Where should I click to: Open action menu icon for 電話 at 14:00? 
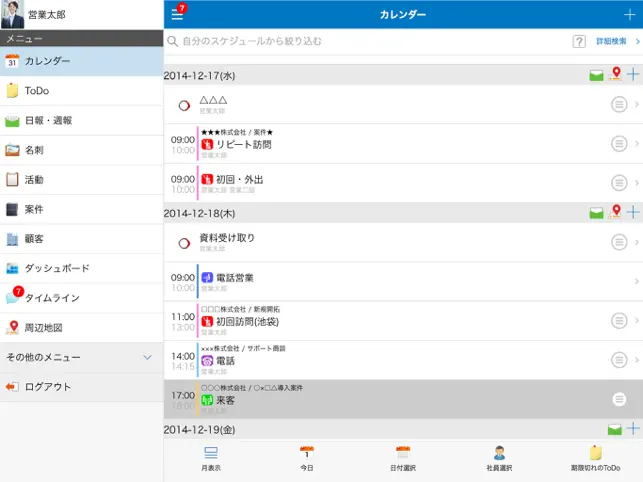pyautogui.click(x=619, y=360)
